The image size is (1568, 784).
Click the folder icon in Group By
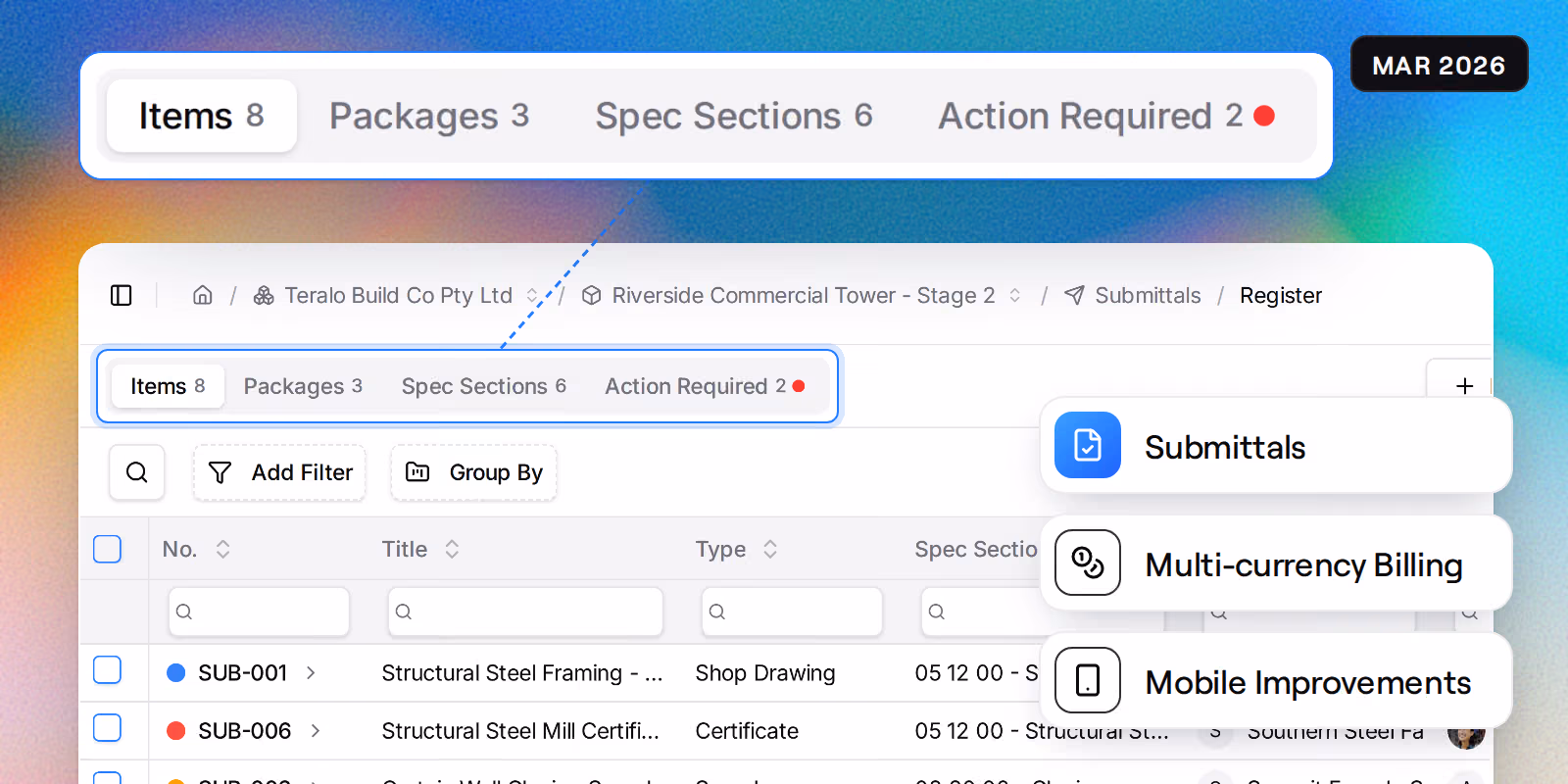417,472
